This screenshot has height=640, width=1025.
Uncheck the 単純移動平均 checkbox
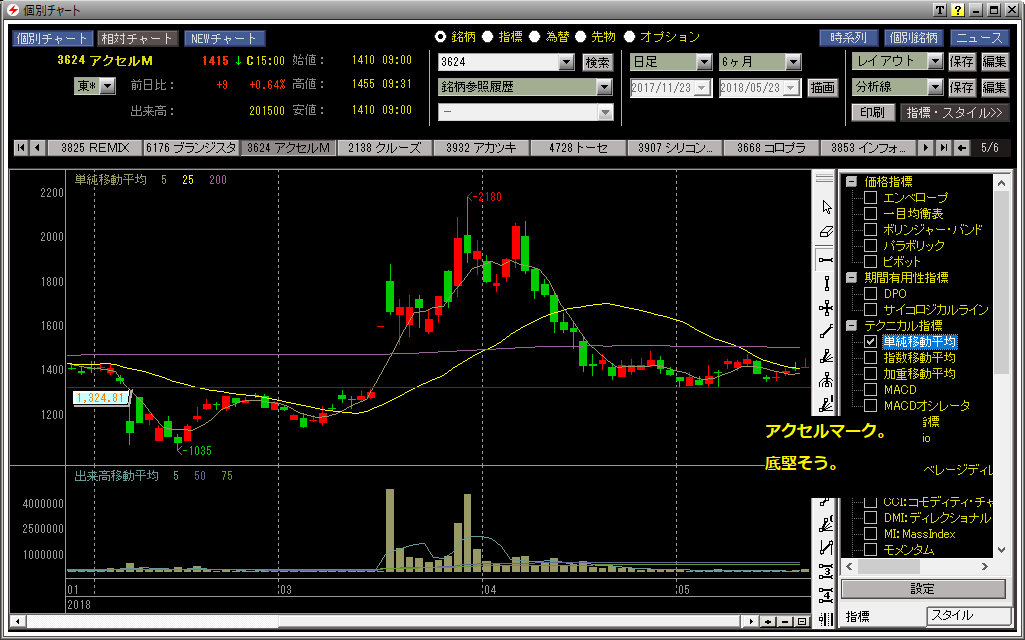click(x=870, y=342)
